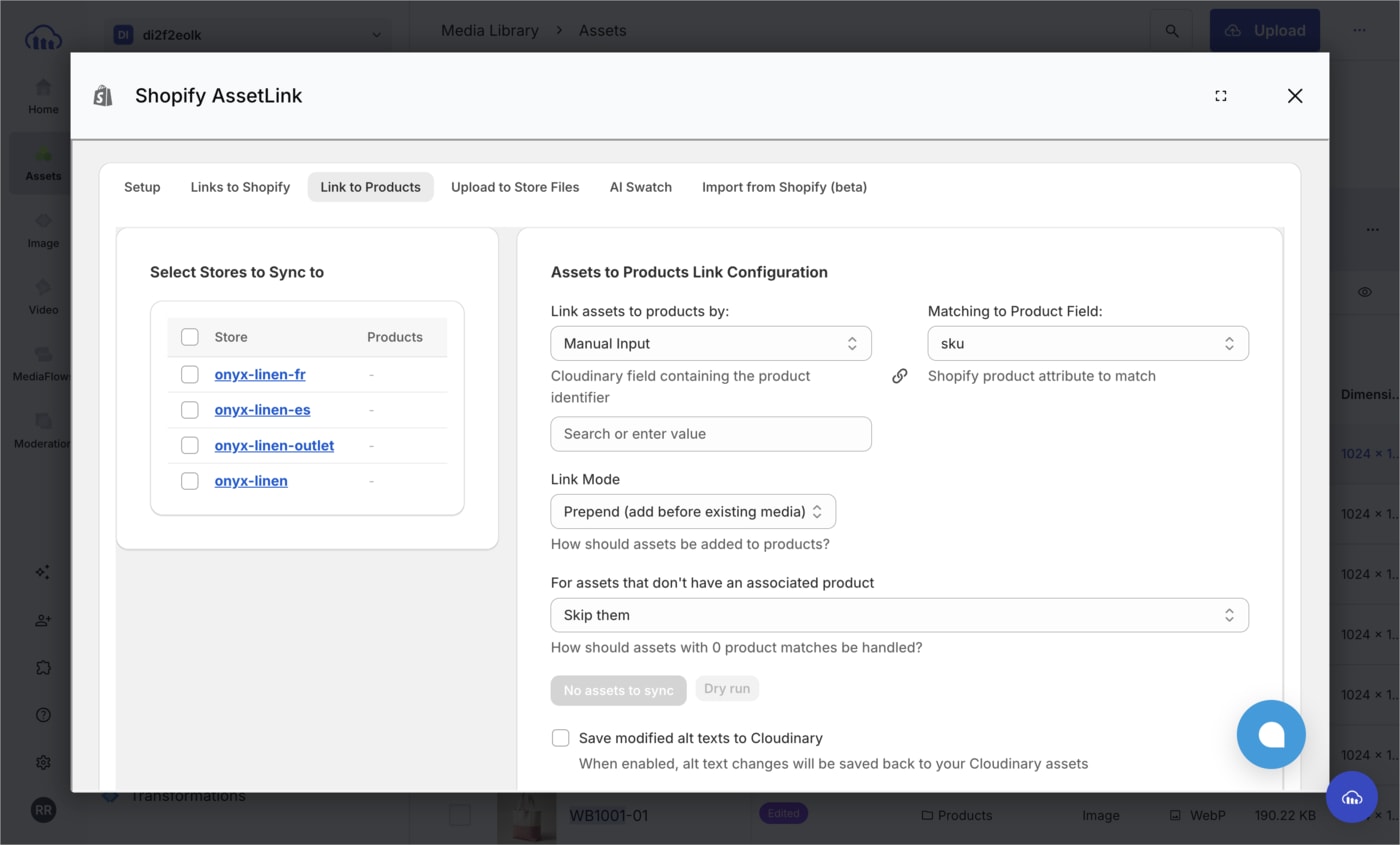Switch to the Upload to Store Files tab

click(515, 187)
